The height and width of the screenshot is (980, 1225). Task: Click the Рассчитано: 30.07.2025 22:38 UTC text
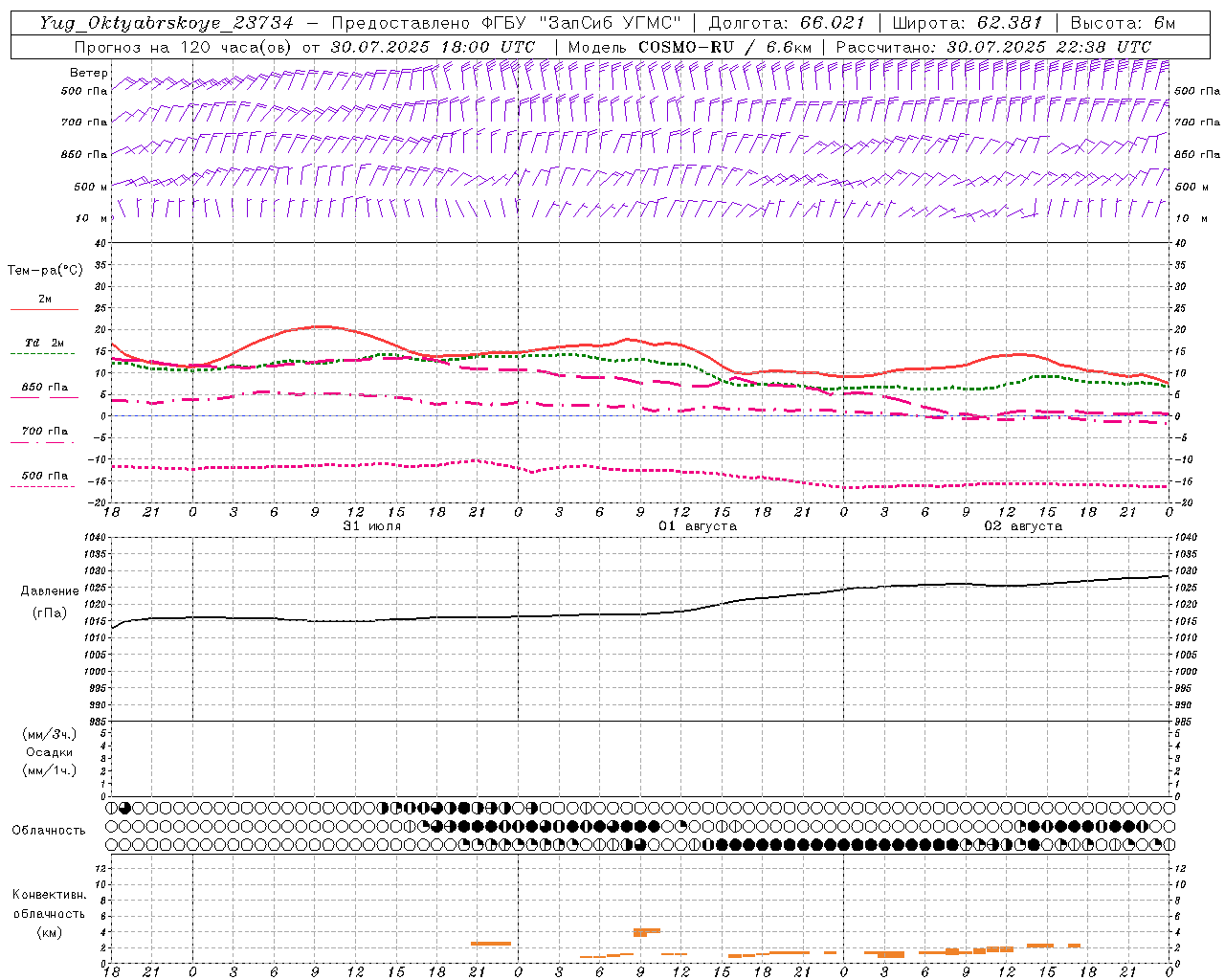click(993, 47)
